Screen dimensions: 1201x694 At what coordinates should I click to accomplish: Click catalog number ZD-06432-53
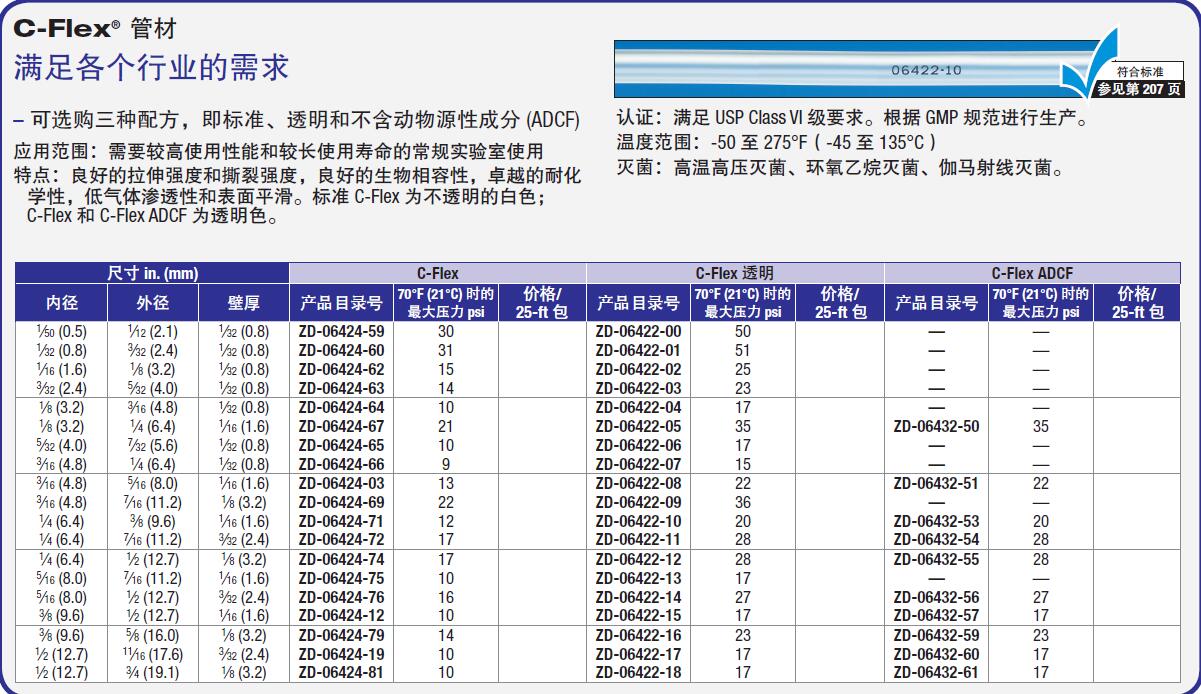click(x=936, y=521)
